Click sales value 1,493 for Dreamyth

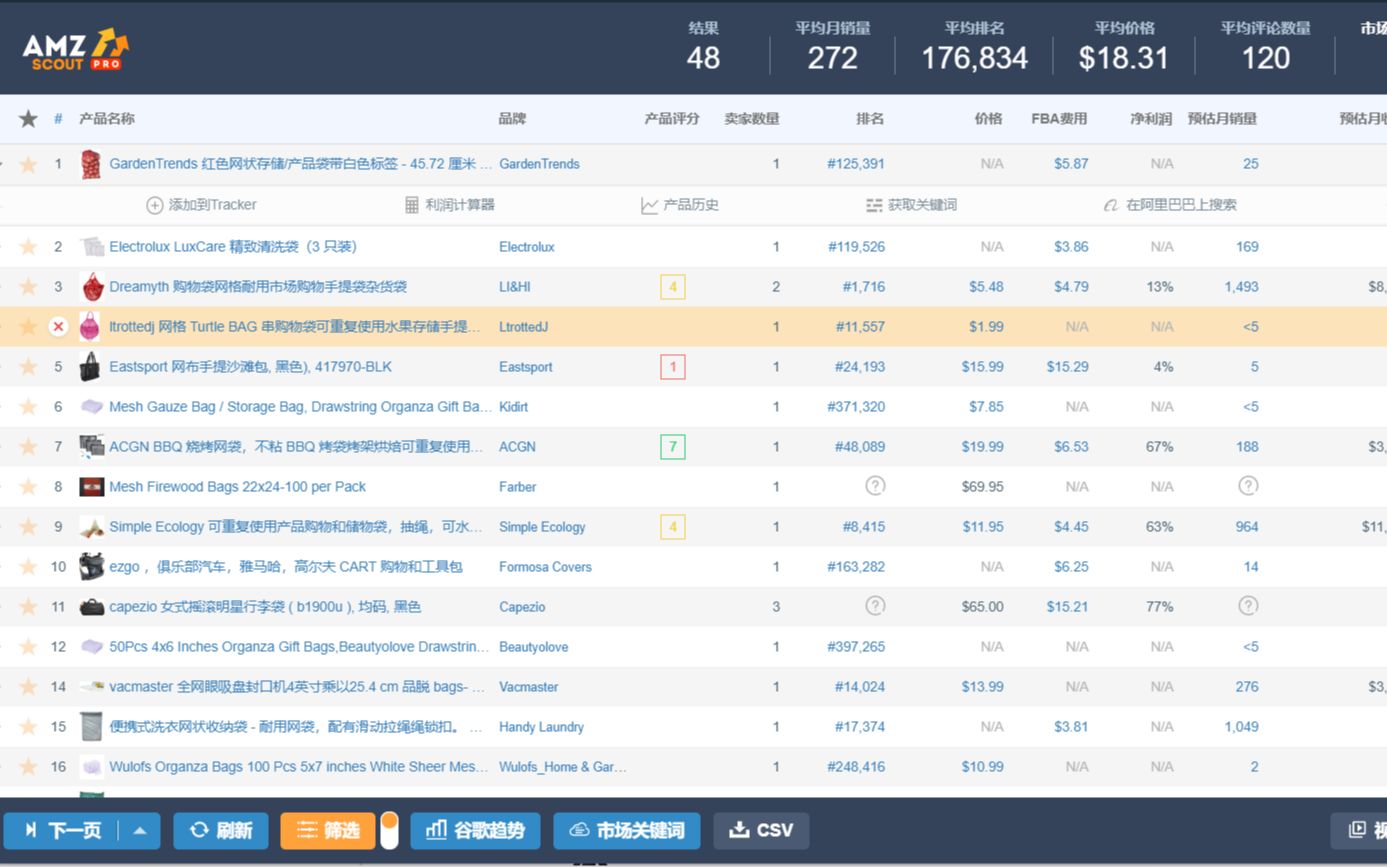point(1241,287)
